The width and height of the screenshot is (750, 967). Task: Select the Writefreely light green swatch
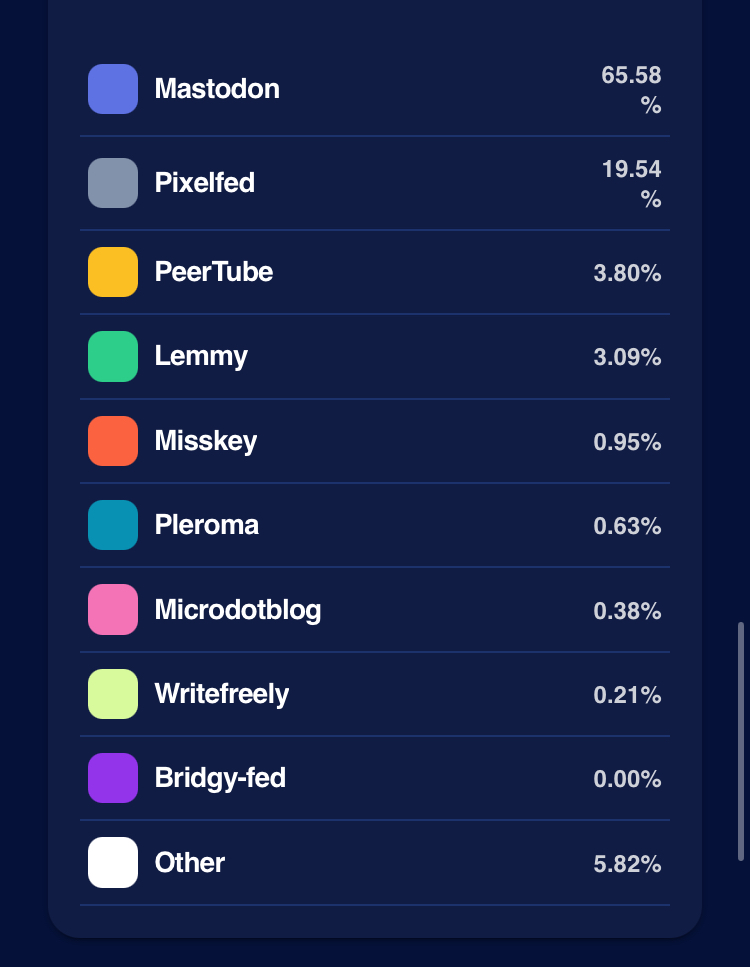(113, 694)
